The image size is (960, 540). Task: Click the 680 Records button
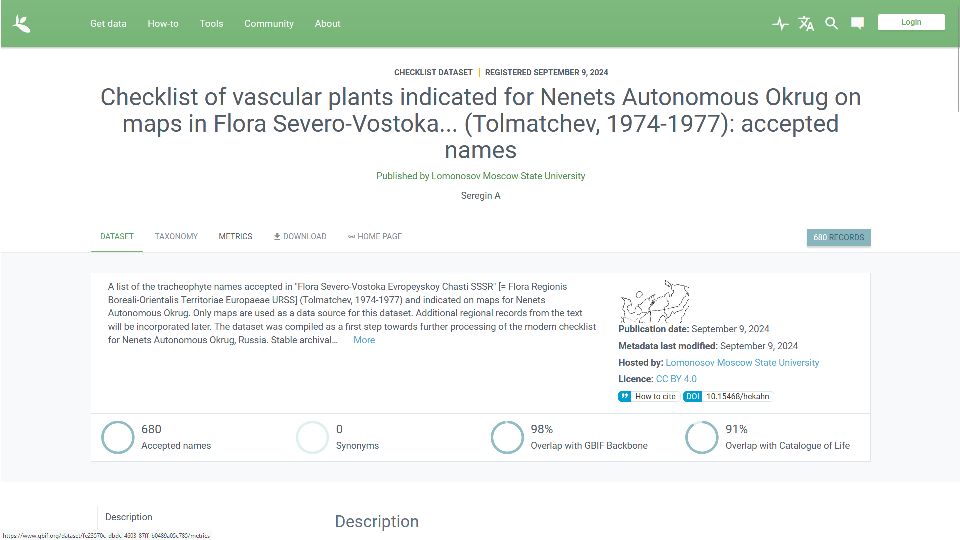pos(839,237)
